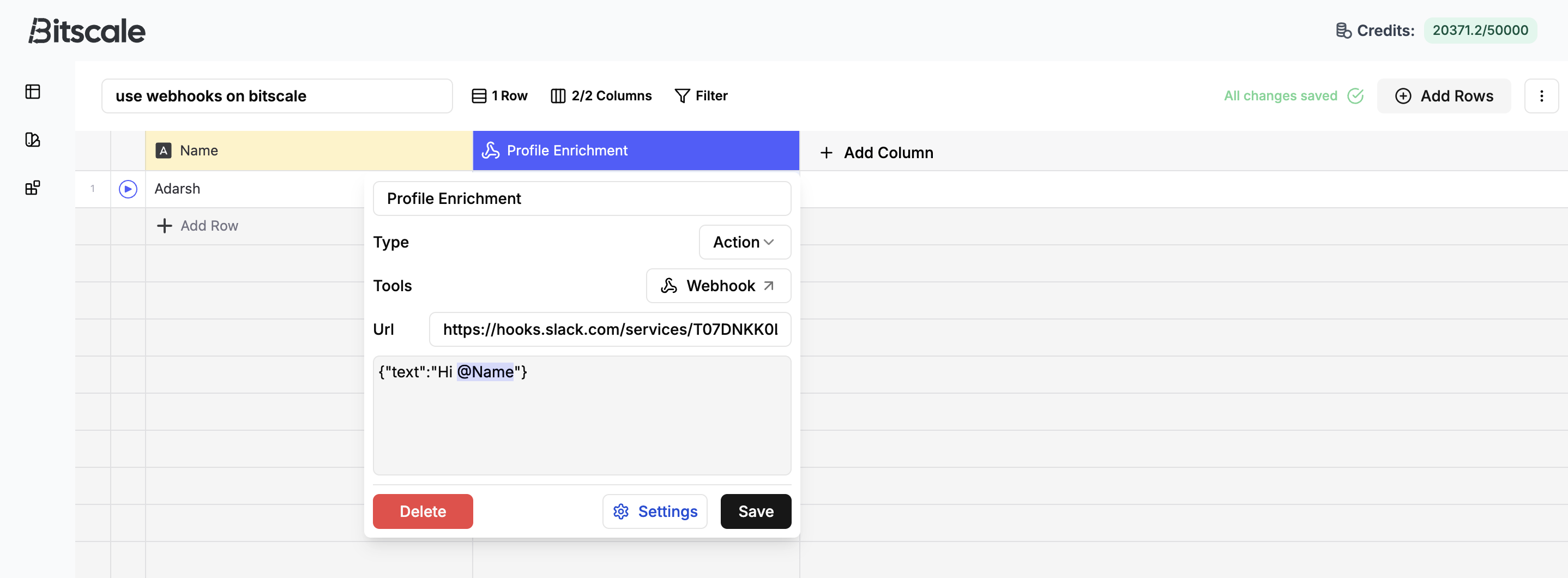Select row number 1
The width and height of the screenshot is (1568, 578).
click(93, 189)
